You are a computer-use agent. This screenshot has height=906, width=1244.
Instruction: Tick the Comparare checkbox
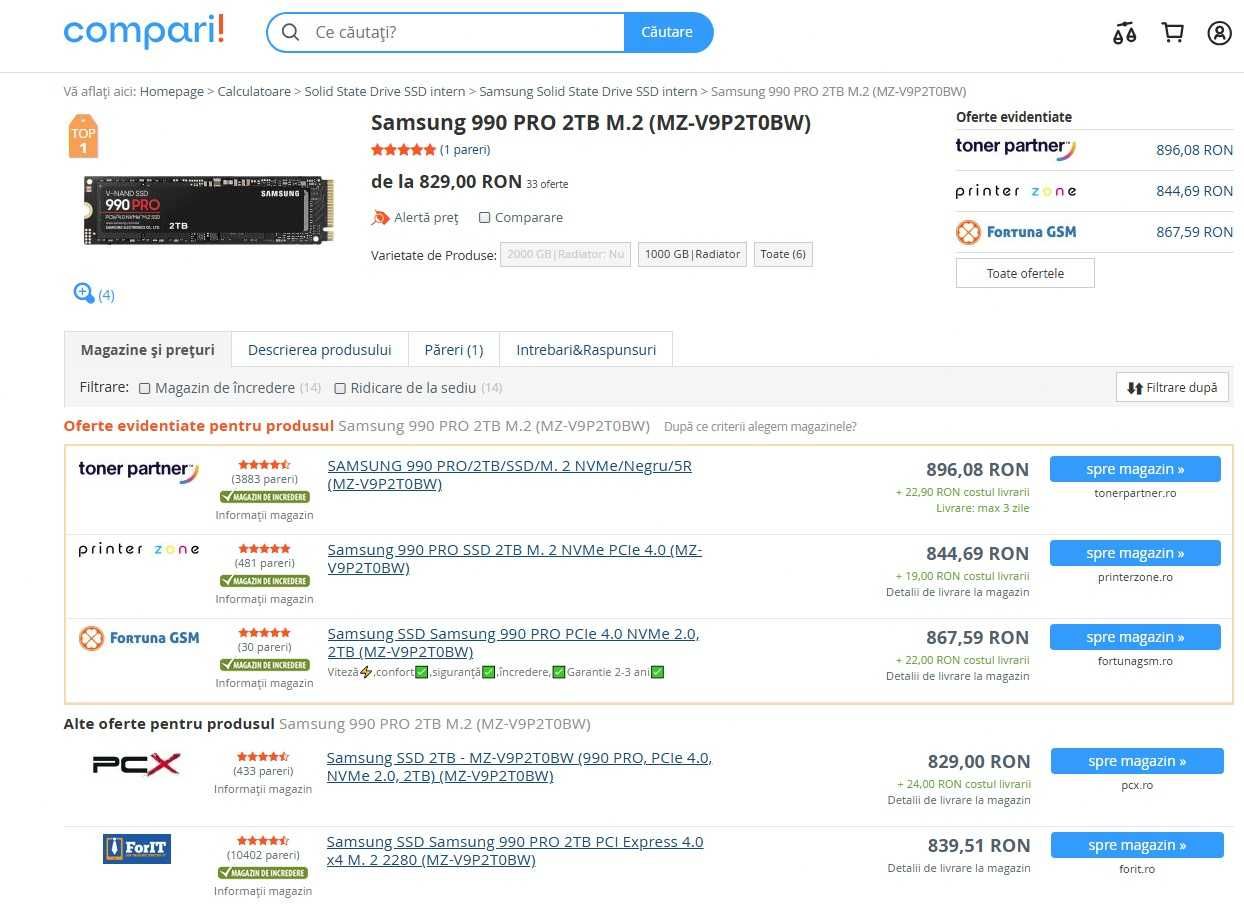pyautogui.click(x=484, y=218)
